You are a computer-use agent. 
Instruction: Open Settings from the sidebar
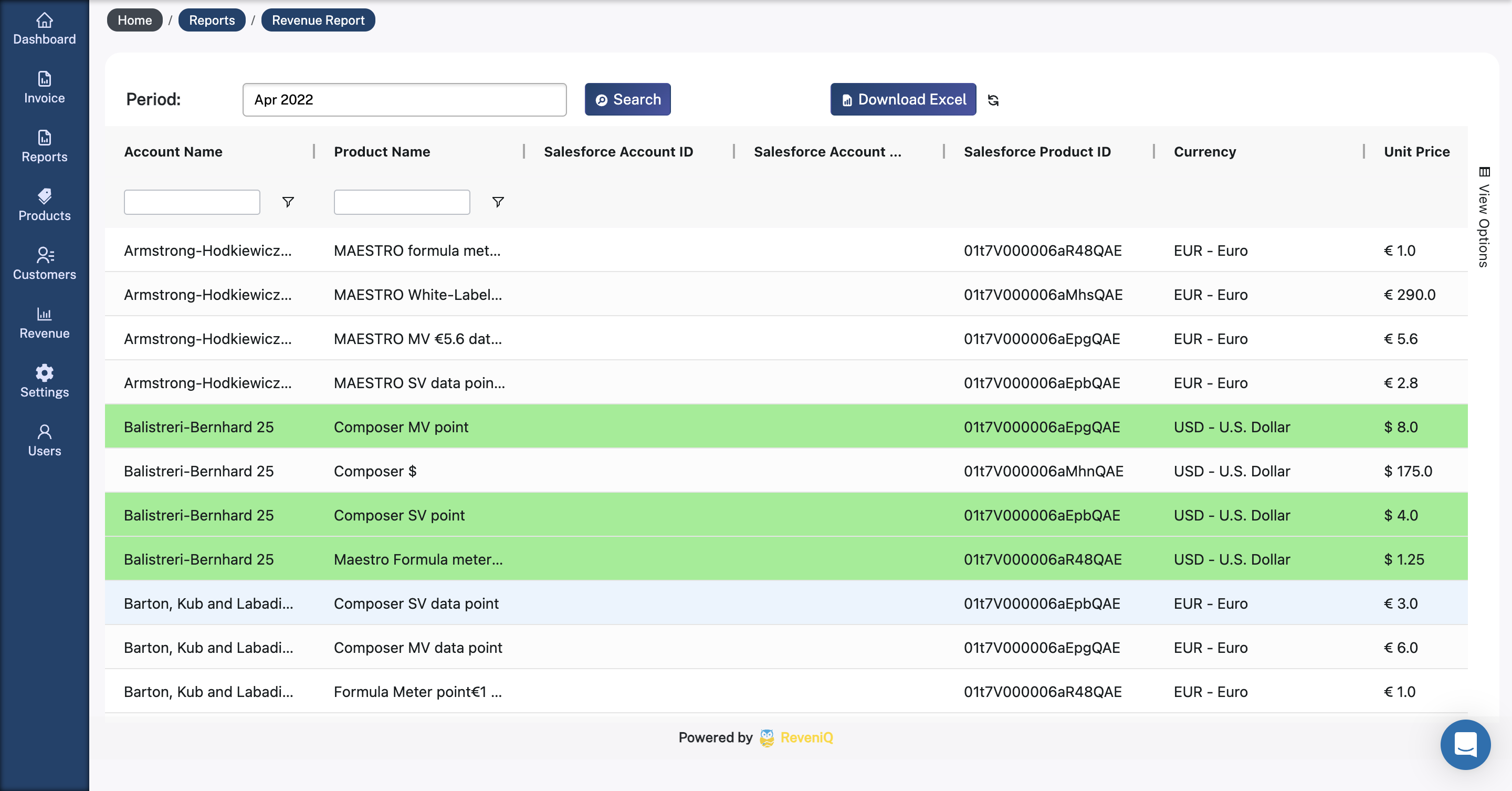point(44,381)
